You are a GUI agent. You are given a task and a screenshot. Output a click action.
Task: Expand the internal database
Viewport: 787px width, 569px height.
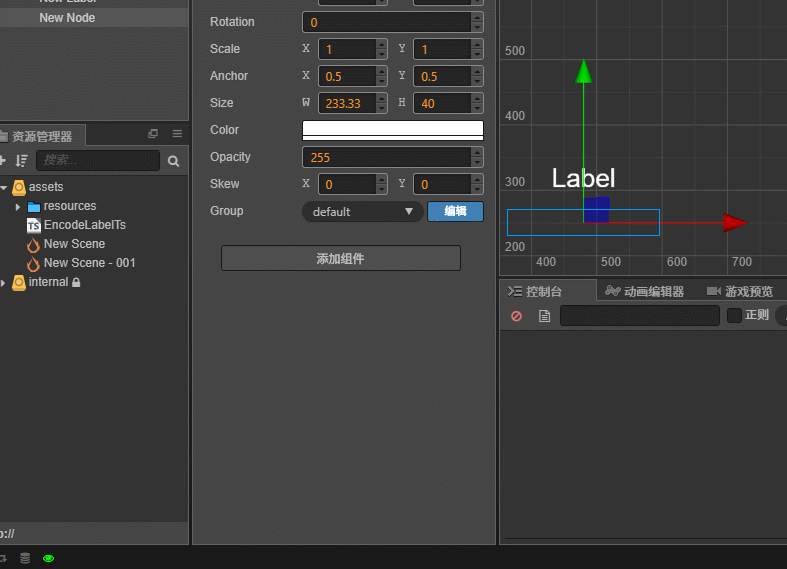3,283
